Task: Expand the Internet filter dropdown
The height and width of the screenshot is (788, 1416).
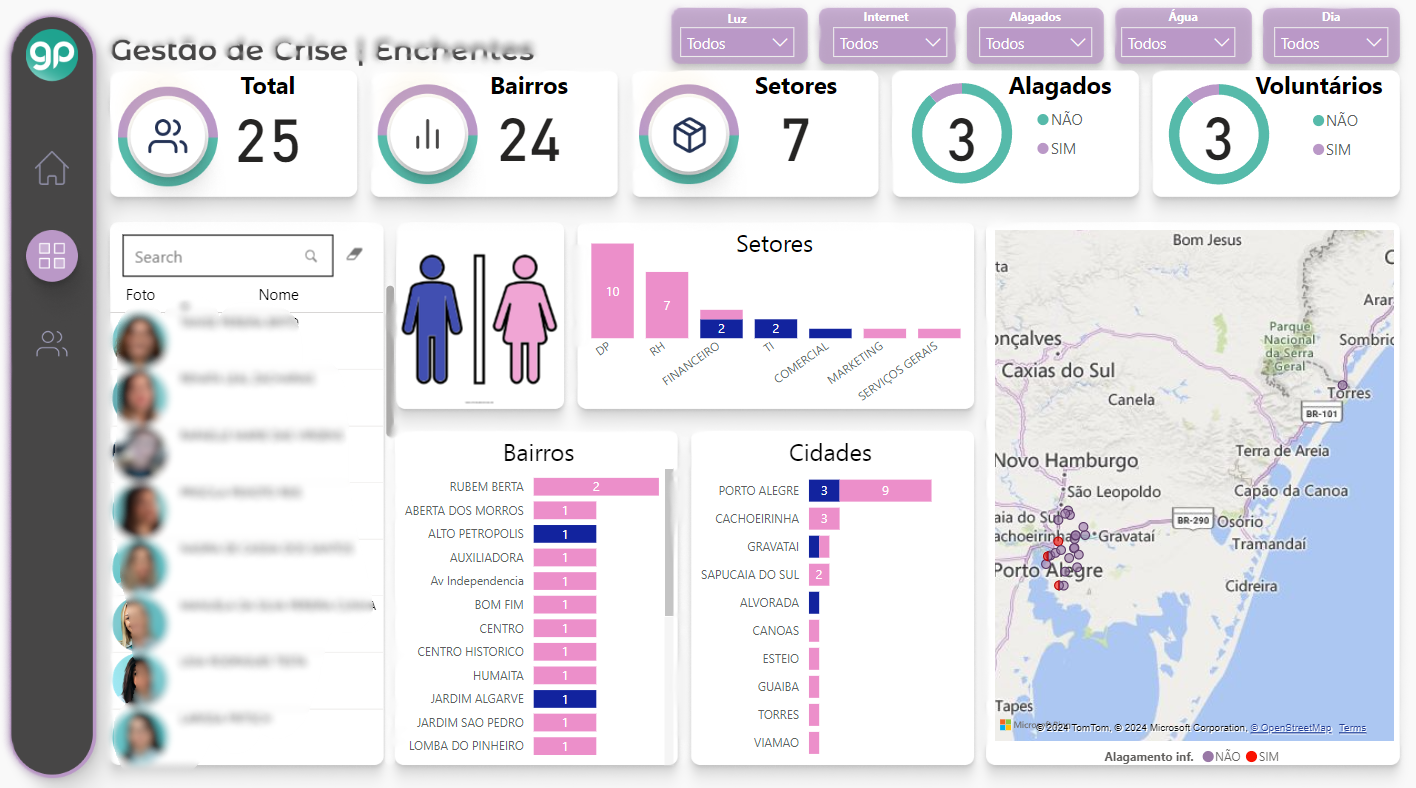Action: [886, 43]
